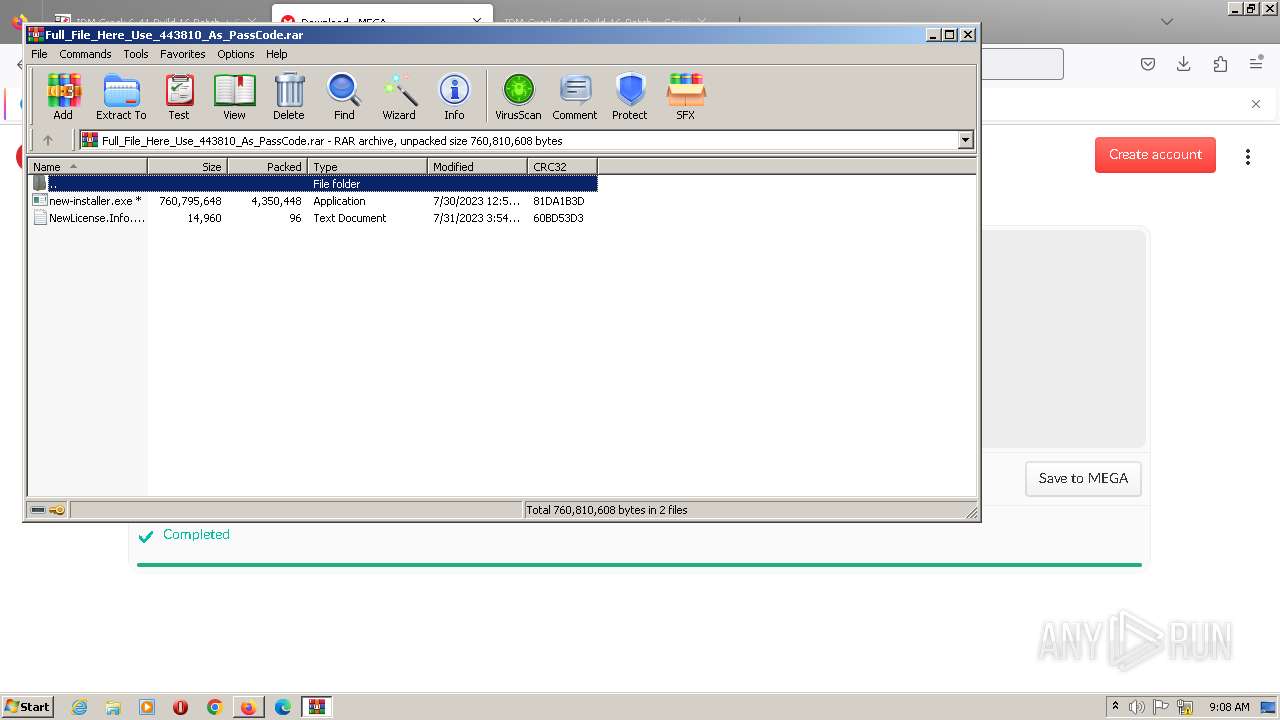Viewport: 1280px width, 720px height.
Task: Open the Help menu
Action: pos(277,54)
